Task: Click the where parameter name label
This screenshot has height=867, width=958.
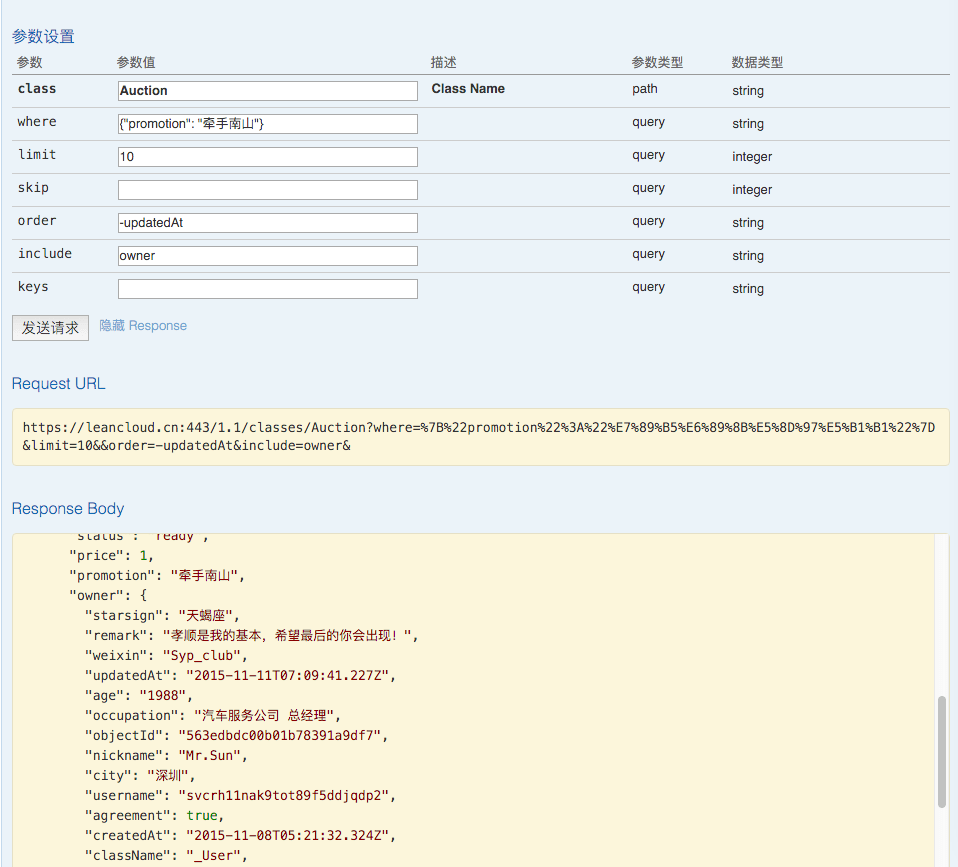Action: pyautogui.click(x=37, y=122)
